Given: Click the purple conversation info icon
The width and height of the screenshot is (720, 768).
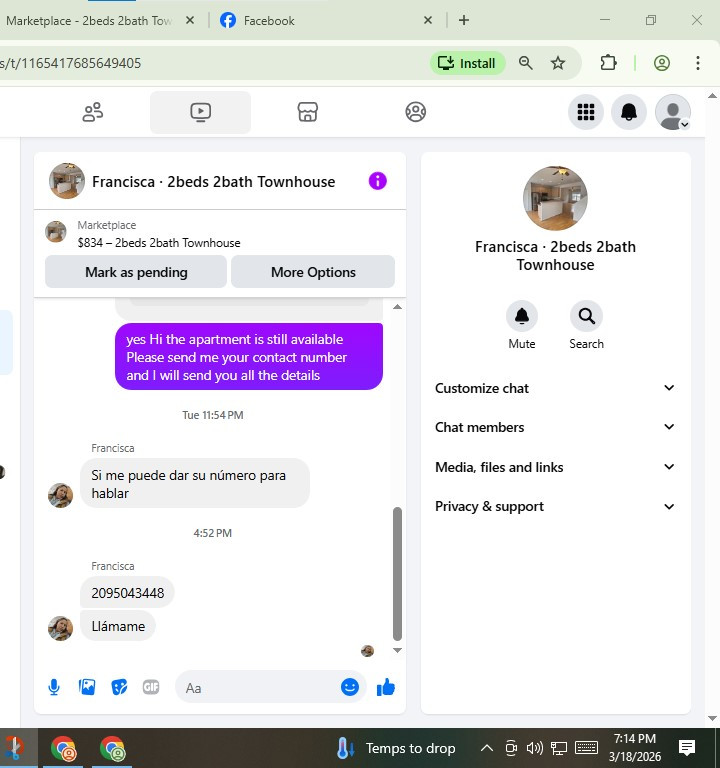Looking at the screenshot, I should click(x=378, y=181).
